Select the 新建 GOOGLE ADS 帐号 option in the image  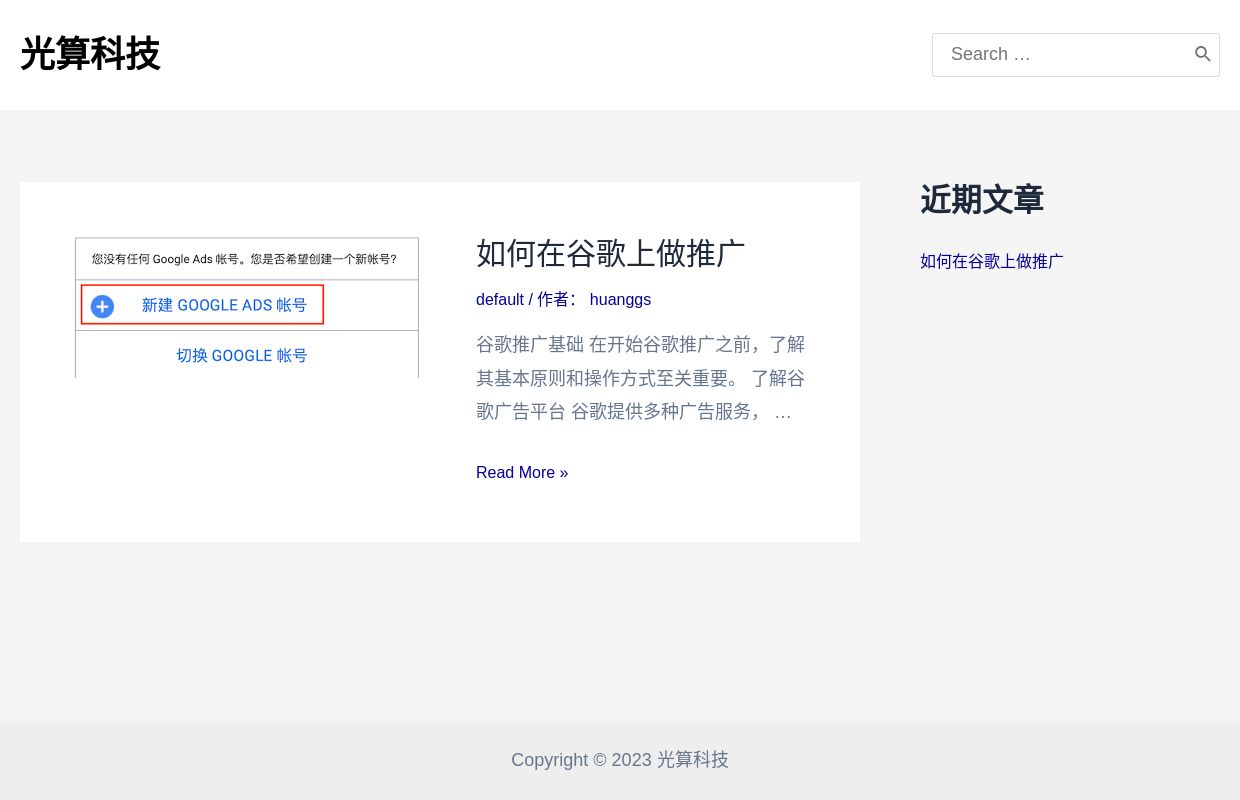point(224,305)
